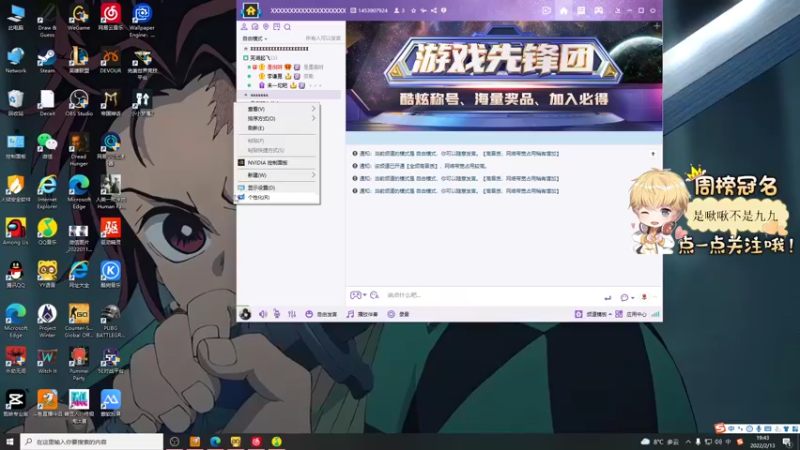Viewport: 800px width, 450px height.
Task: Click the download tray icon in YY header
Action: click(617, 10)
